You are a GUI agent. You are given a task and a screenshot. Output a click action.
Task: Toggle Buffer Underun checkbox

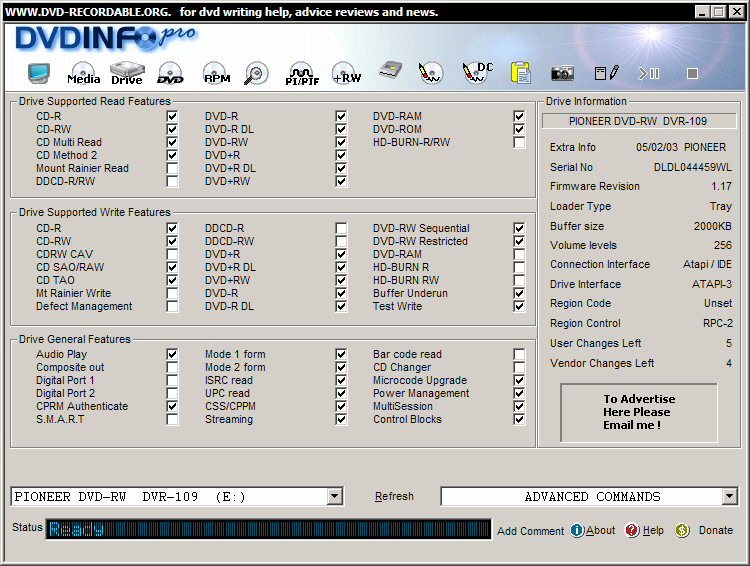tap(519, 293)
